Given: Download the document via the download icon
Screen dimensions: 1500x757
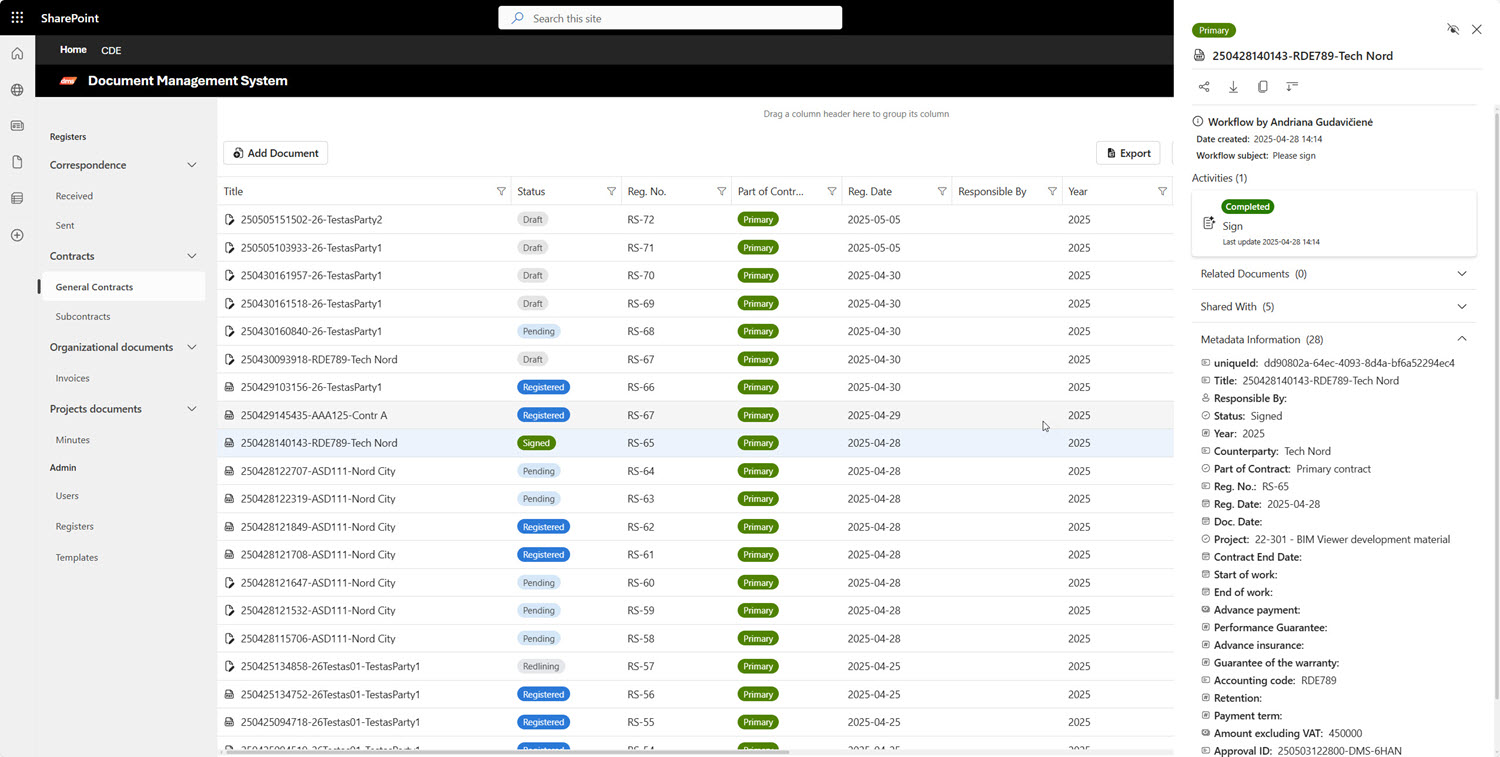Looking at the screenshot, I should [x=1233, y=87].
